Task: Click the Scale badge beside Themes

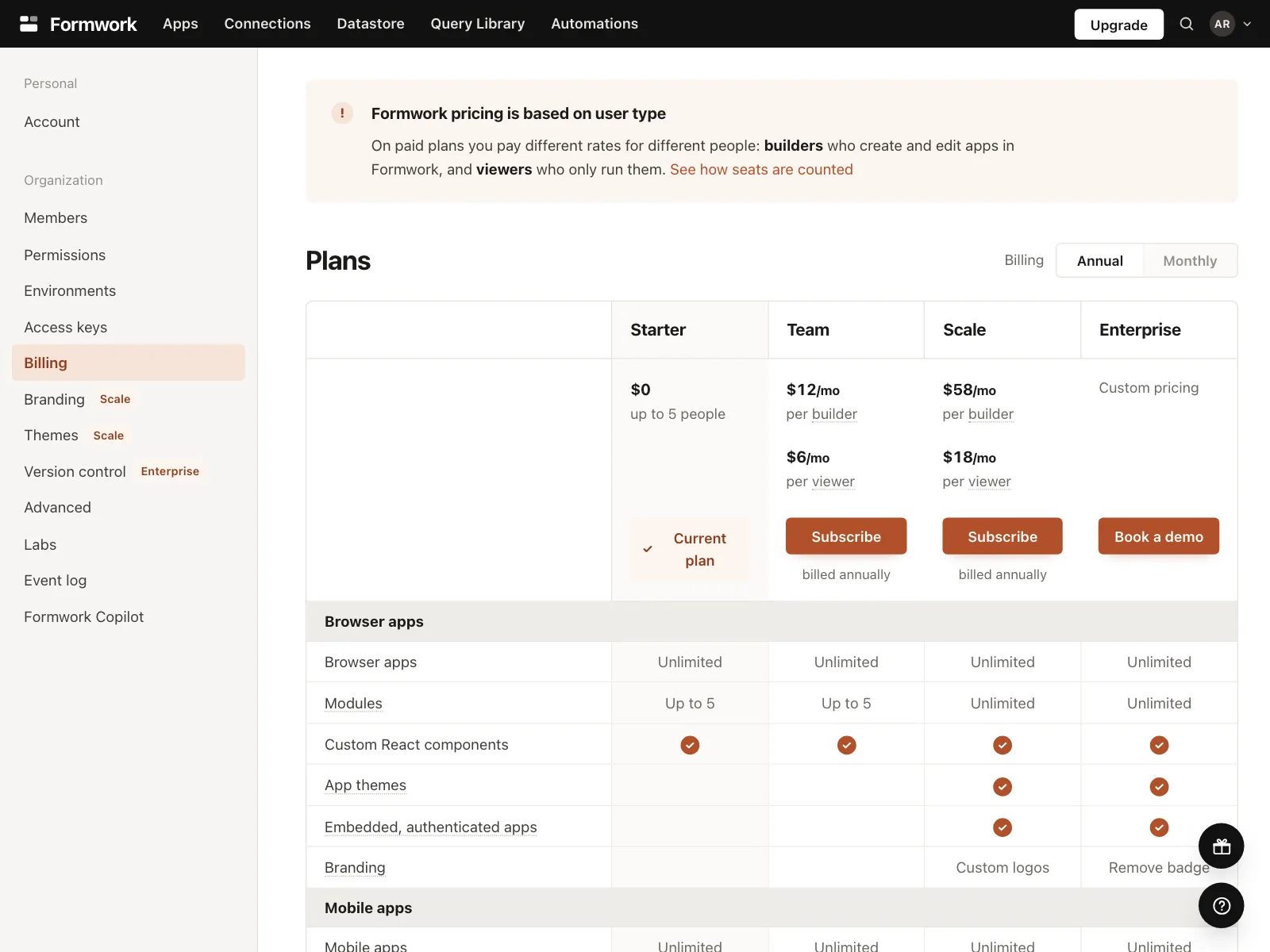Action: click(x=109, y=436)
